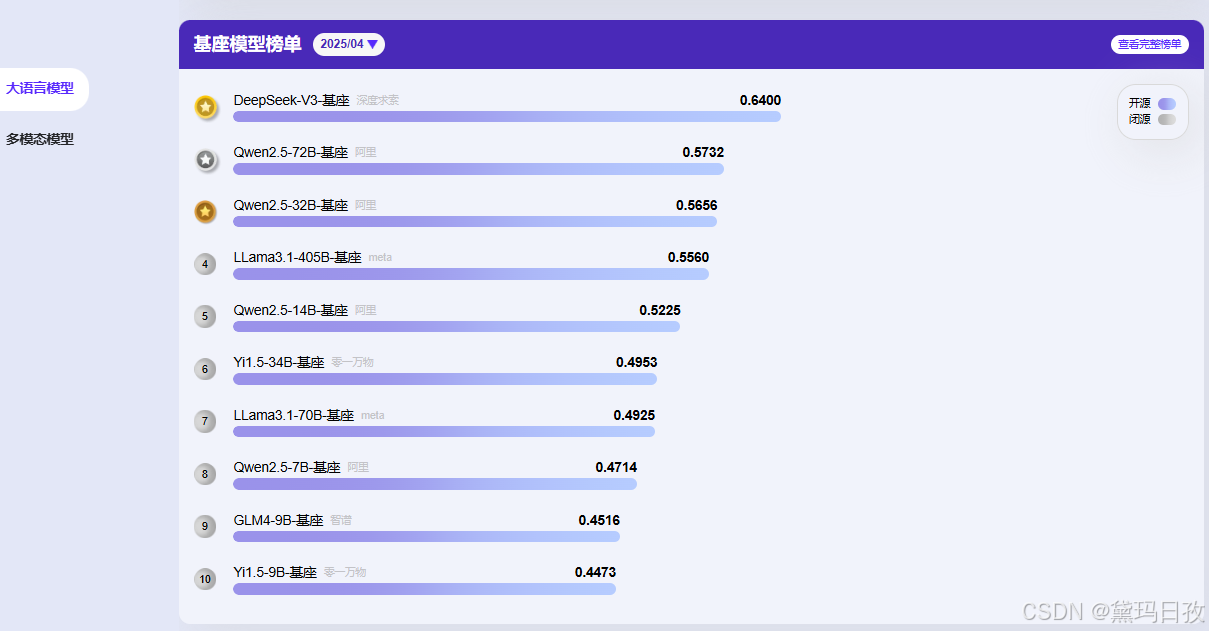Click the 基座模型榜单 header title
This screenshot has height=631, width=1209.
pos(247,44)
